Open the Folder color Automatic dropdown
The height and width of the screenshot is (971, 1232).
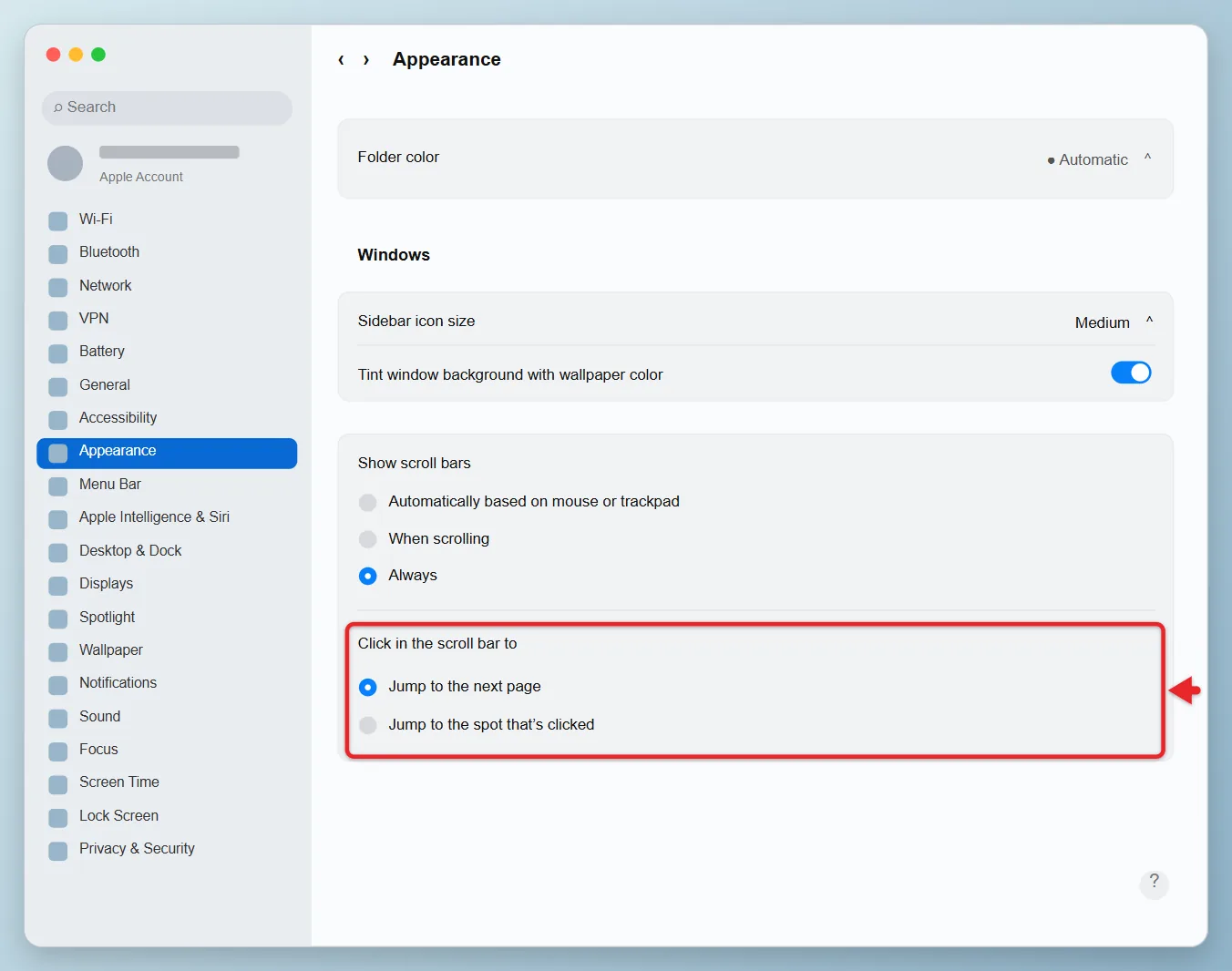(x=1100, y=159)
